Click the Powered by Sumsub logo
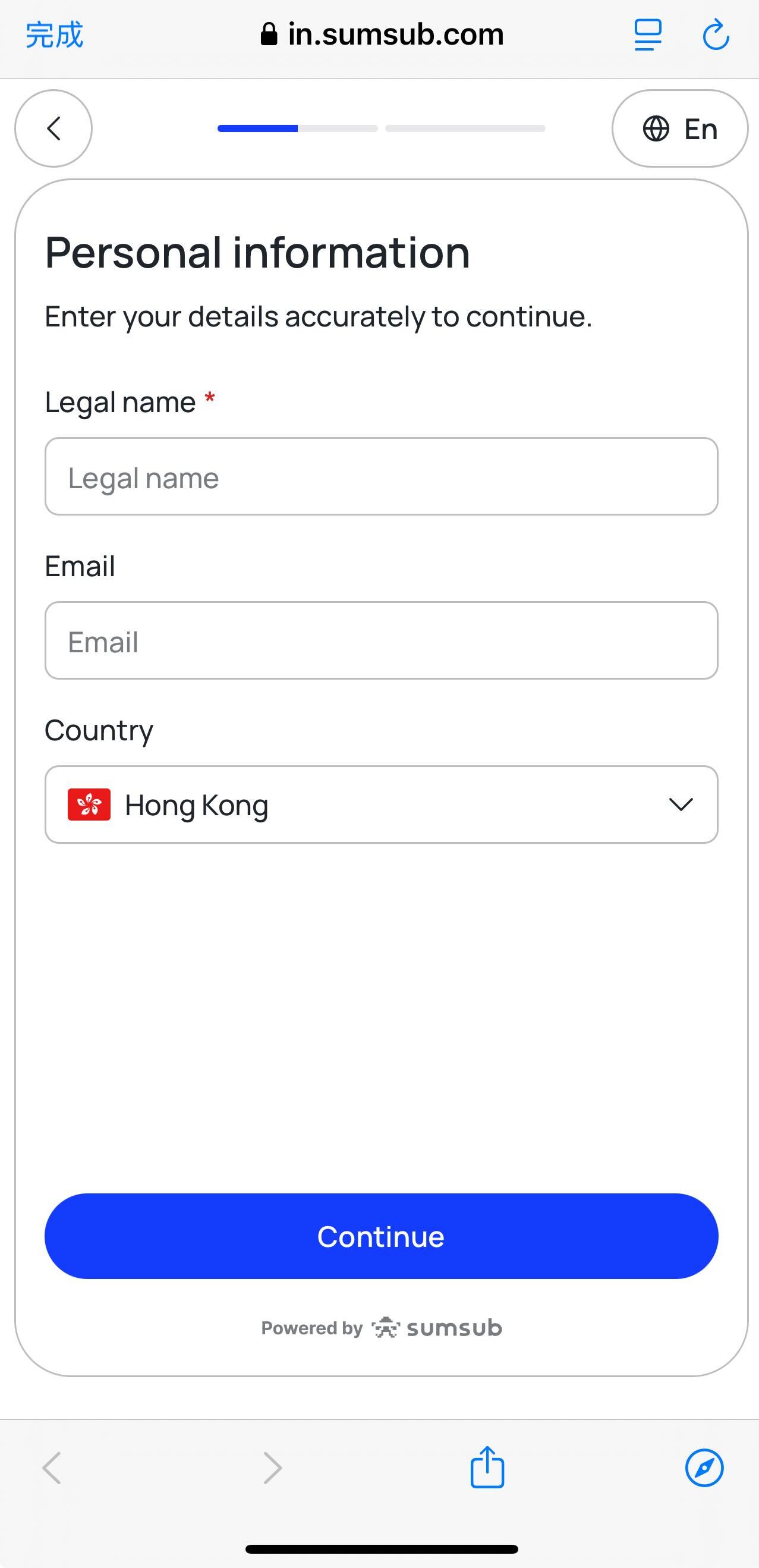The width and height of the screenshot is (759, 1568). (x=437, y=1328)
